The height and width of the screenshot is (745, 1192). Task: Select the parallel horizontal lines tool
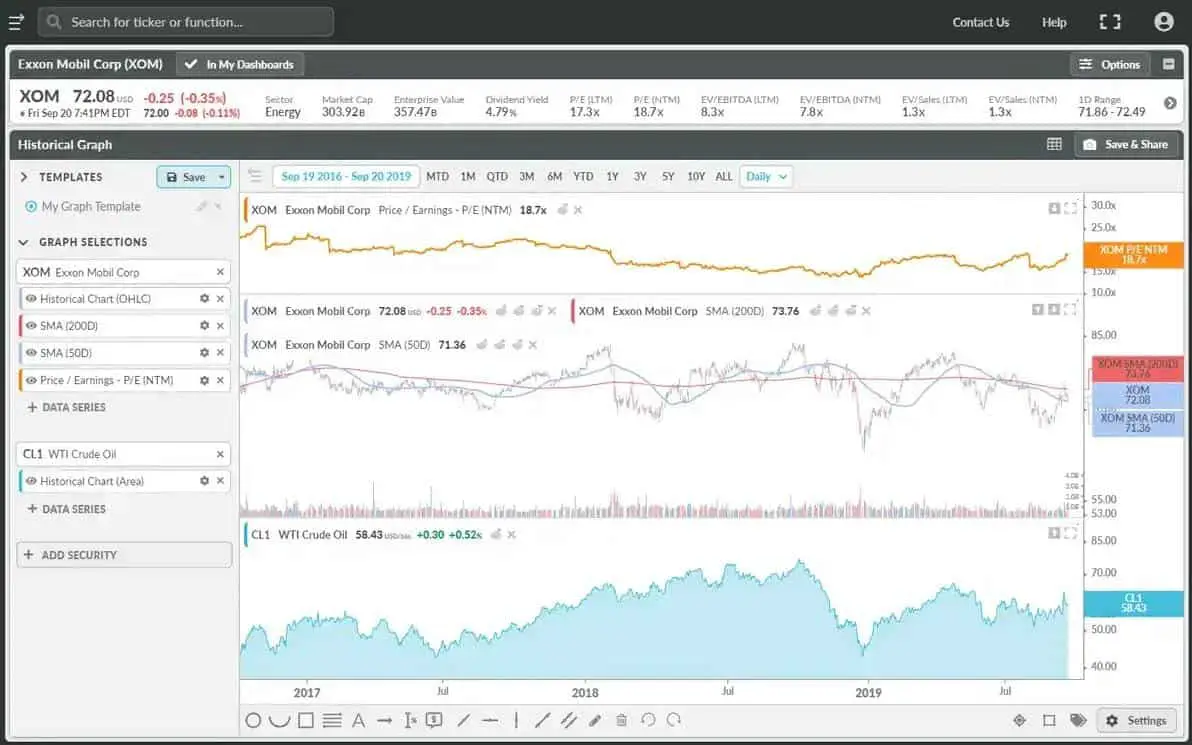point(331,721)
